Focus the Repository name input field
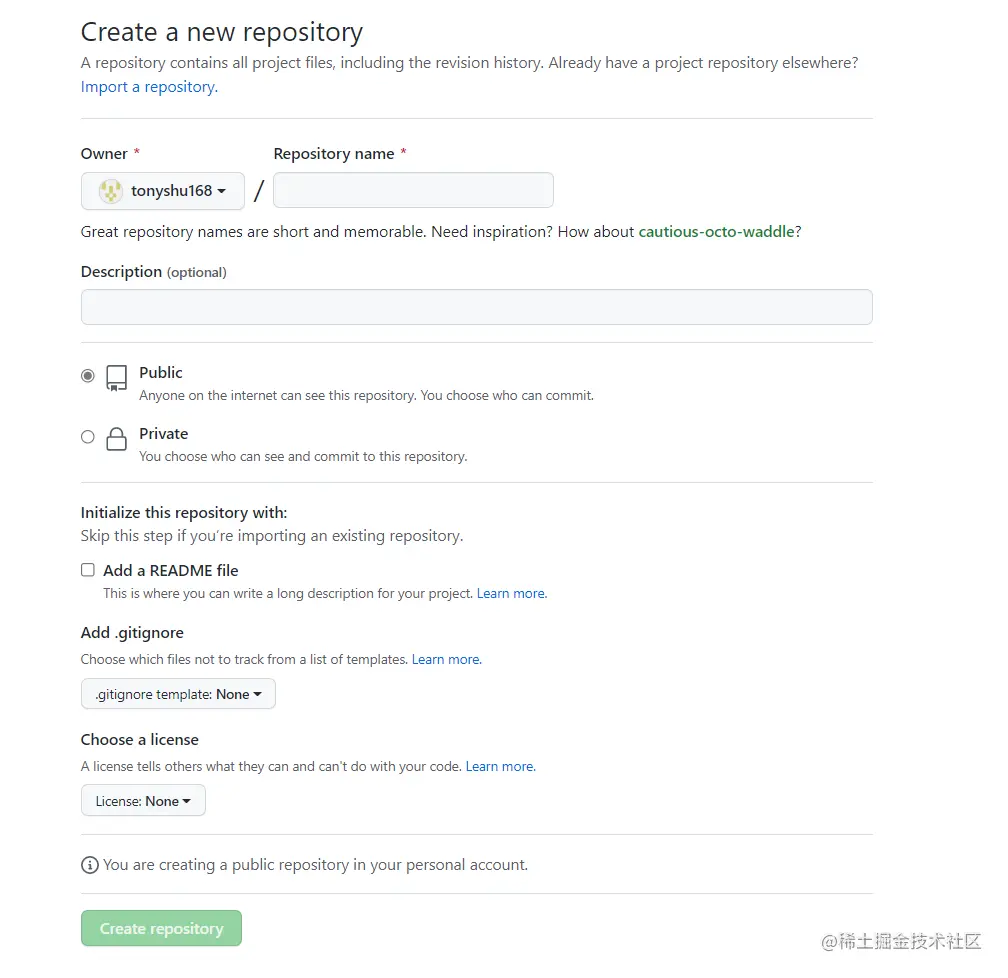This screenshot has width=1008, height=978. (413, 190)
